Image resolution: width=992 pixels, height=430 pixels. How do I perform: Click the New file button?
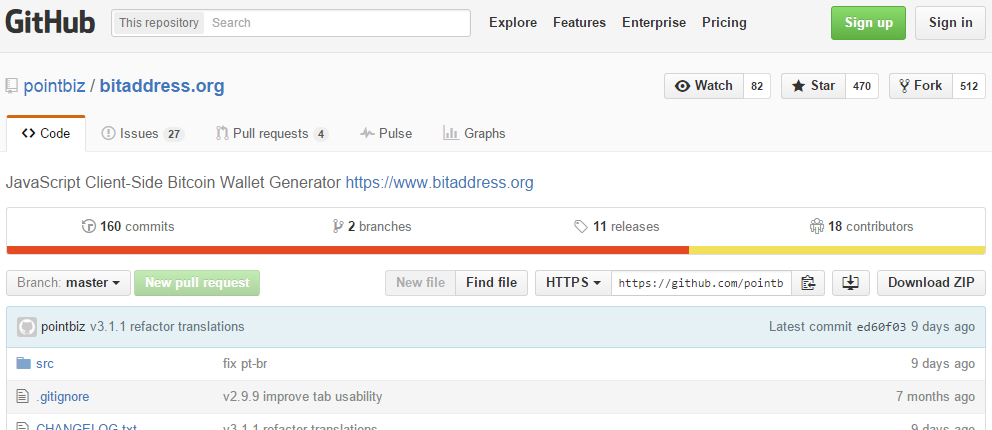click(421, 283)
